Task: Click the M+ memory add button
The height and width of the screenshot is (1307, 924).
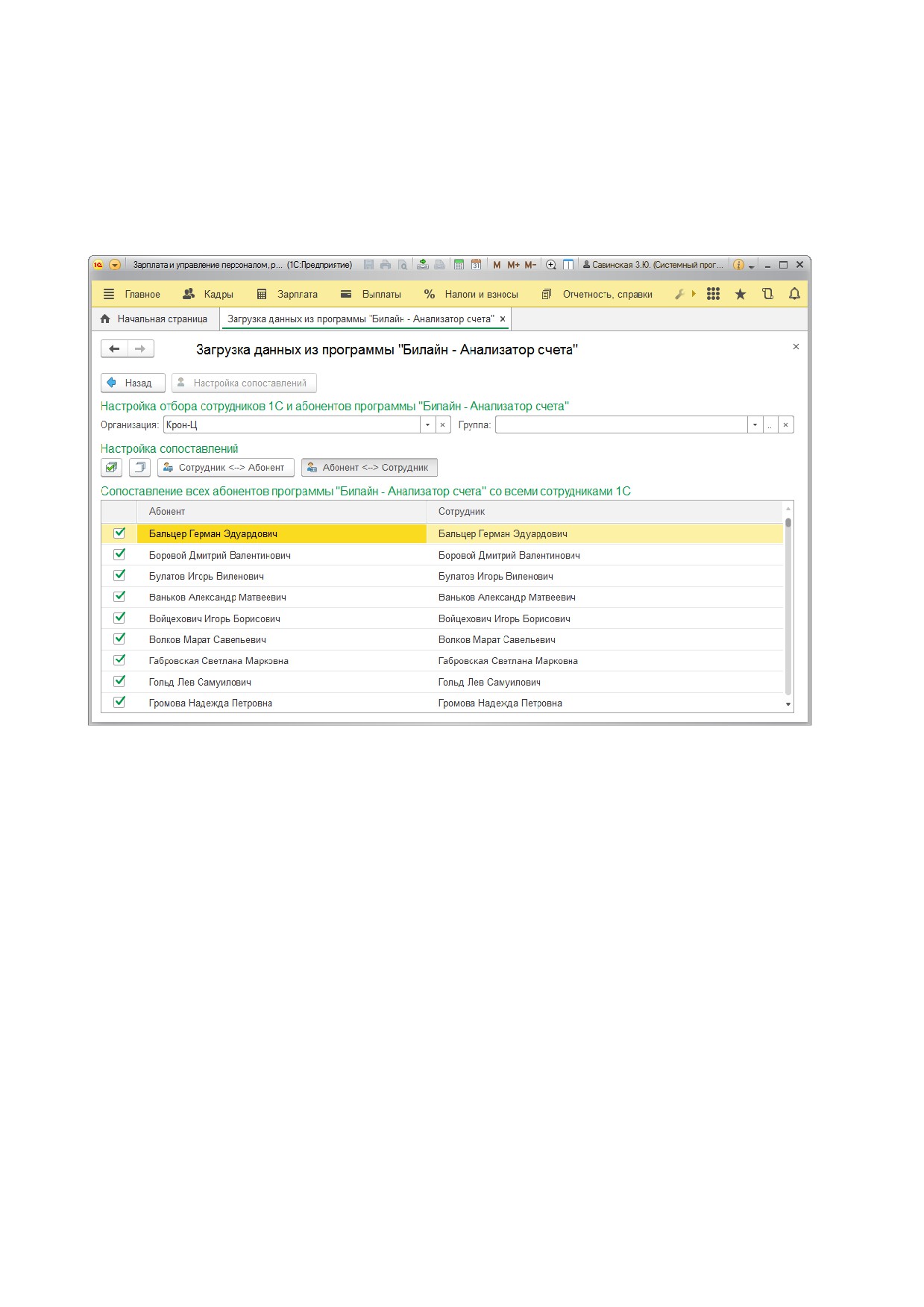Action: 513,265
